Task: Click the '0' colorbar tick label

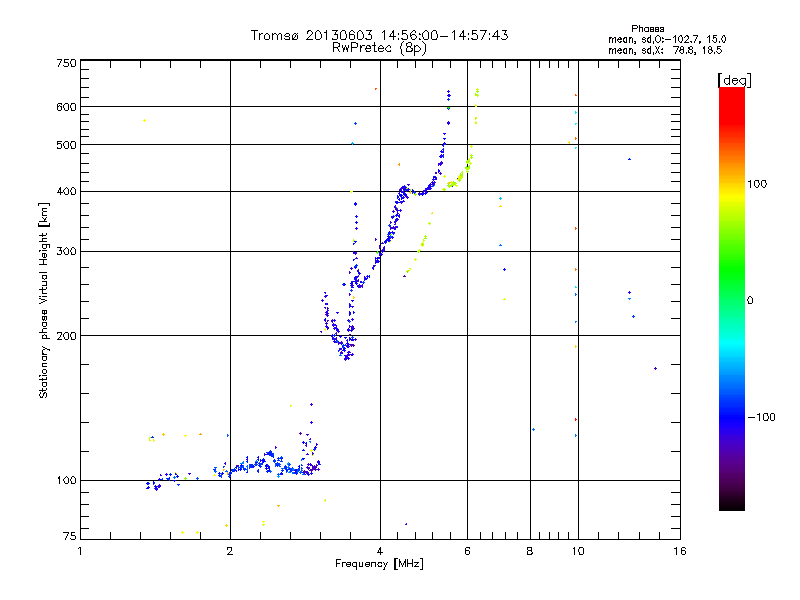Action: pyautogui.click(x=750, y=301)
